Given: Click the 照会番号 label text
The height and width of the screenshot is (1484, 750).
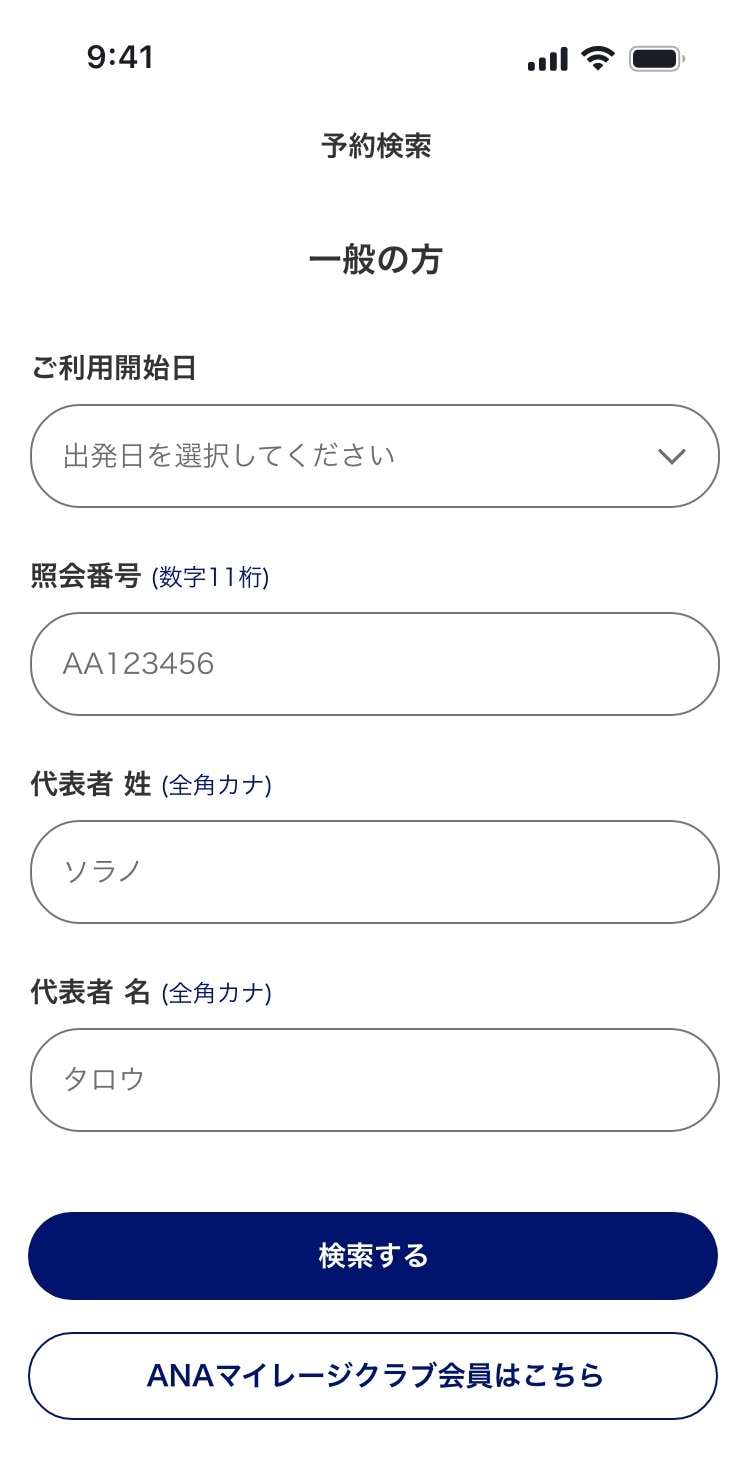Looking at the screenshot, I should click(x=86, y=577).
